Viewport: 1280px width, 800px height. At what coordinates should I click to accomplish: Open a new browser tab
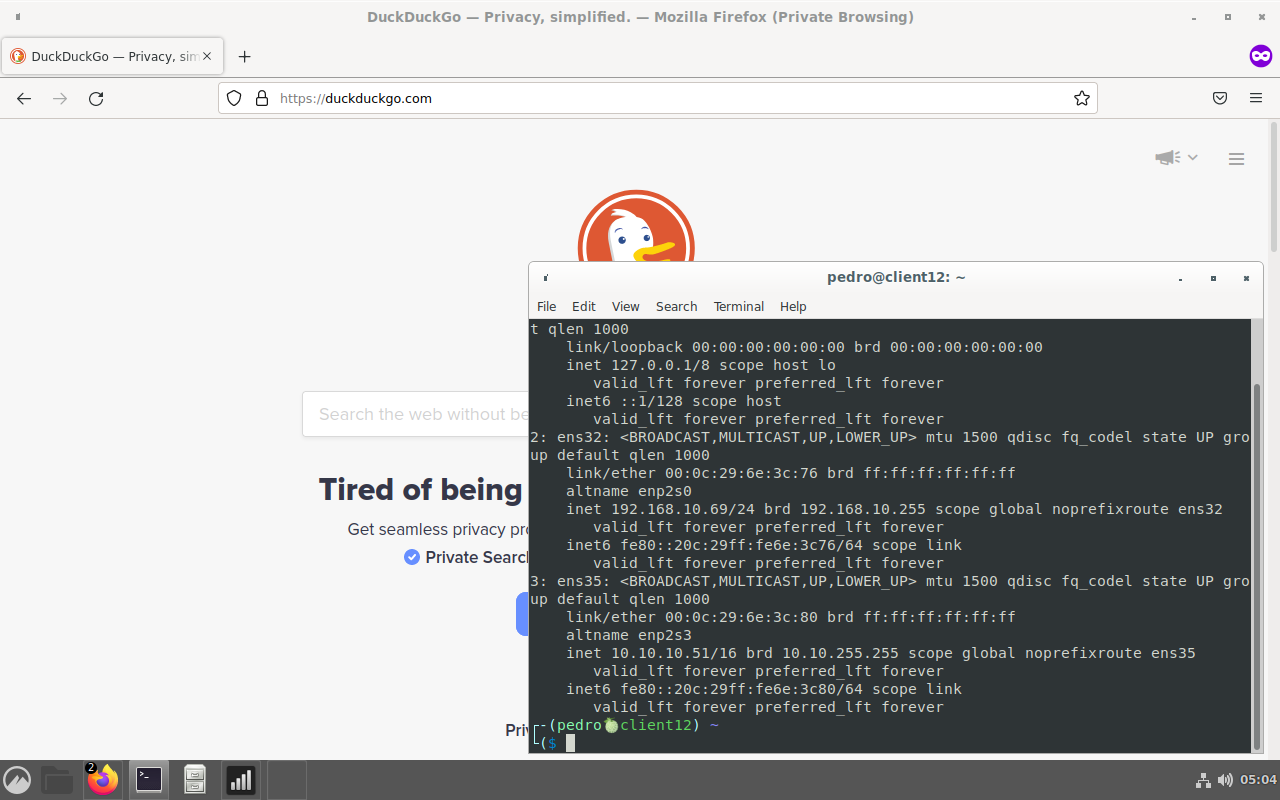(x=245, y=56)
